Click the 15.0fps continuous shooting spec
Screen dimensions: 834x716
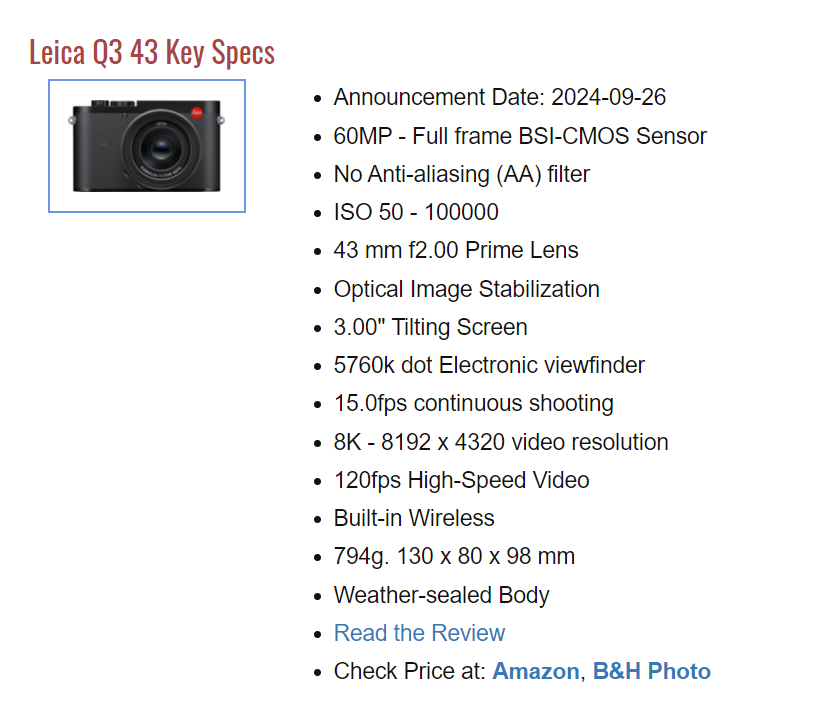pyautogui.click(x=473, y=403)
